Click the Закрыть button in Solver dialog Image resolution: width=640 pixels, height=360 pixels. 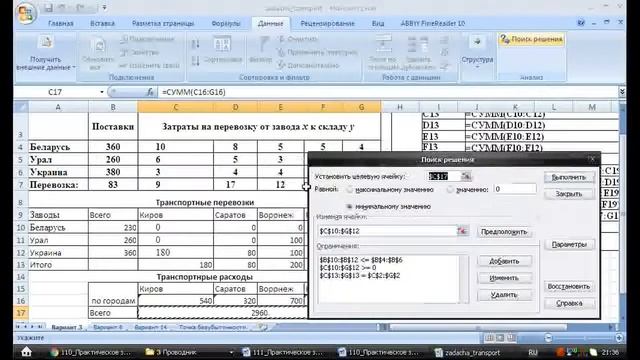569,194
